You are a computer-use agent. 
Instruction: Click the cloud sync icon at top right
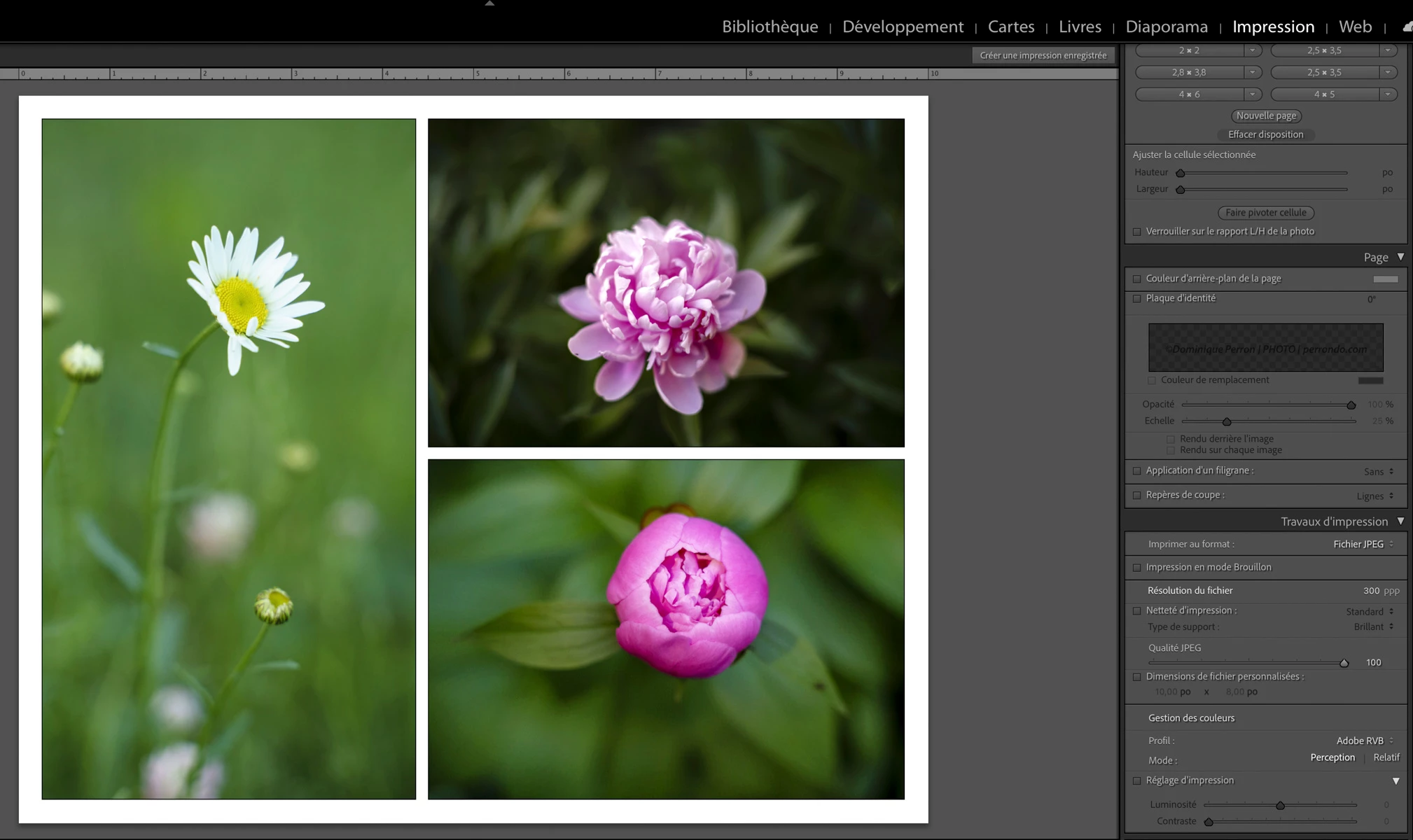[x=1407, y=27]
